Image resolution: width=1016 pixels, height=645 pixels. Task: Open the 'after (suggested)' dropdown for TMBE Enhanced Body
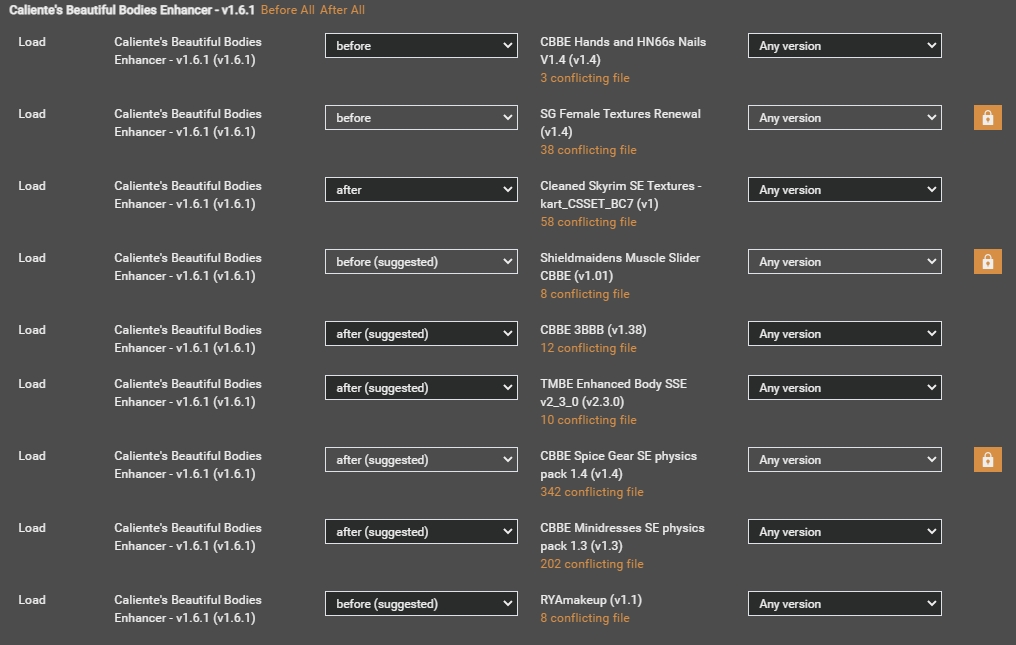[x=421, y=387]
